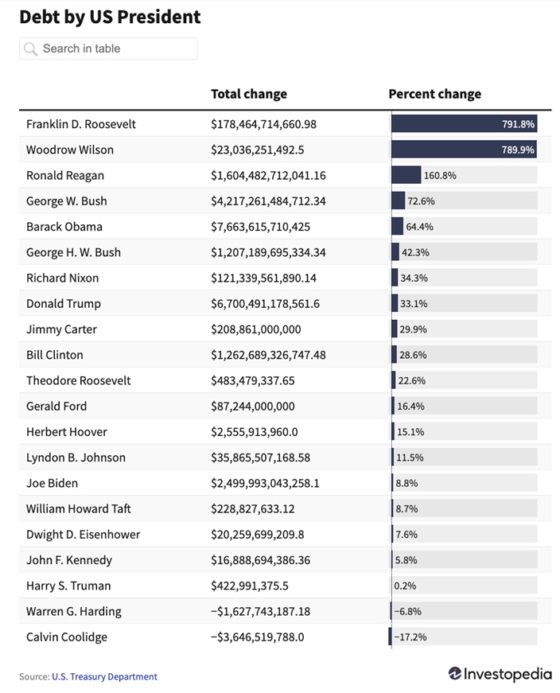Click the Joe Biden row name
The height and width of the screenshot is (693, 560).
point(52,483)
